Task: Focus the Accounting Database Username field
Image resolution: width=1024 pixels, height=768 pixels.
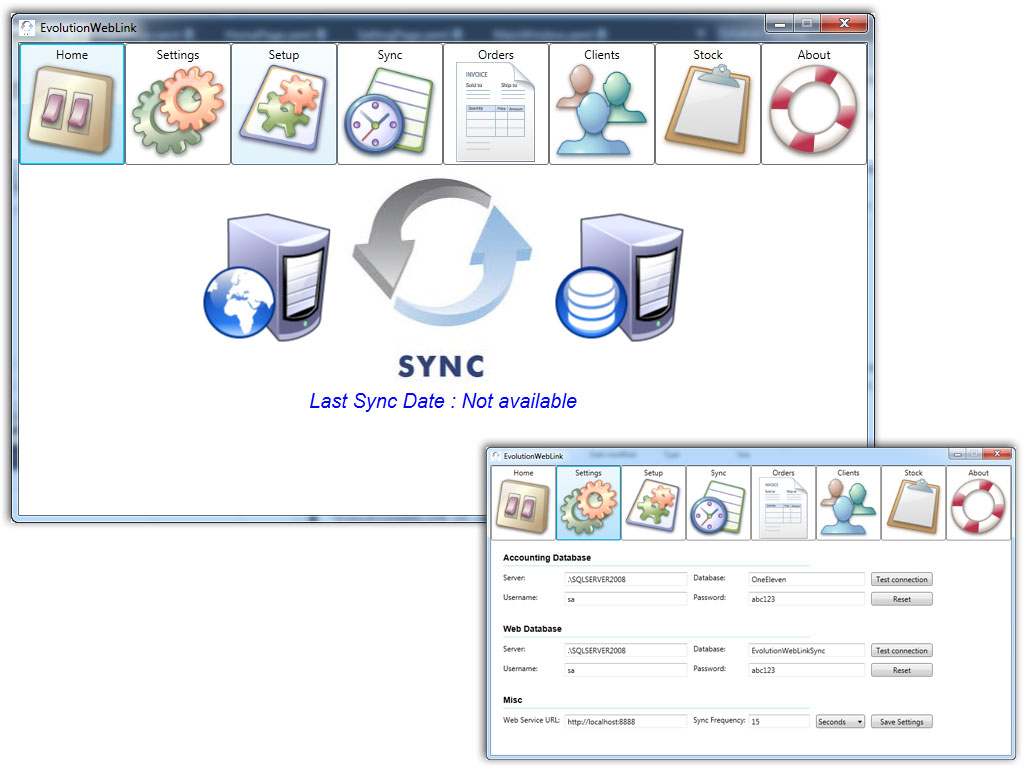Action: (x=626, y=599)
